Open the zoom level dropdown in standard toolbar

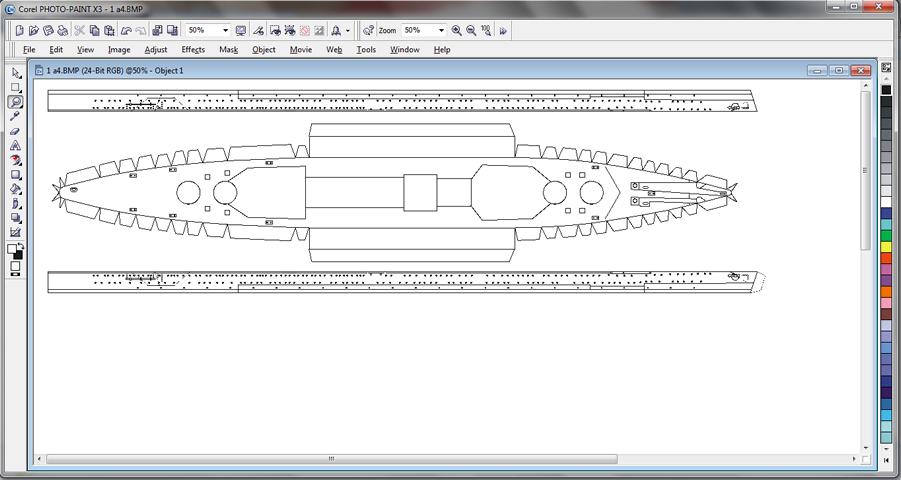(x=225, y=31)
